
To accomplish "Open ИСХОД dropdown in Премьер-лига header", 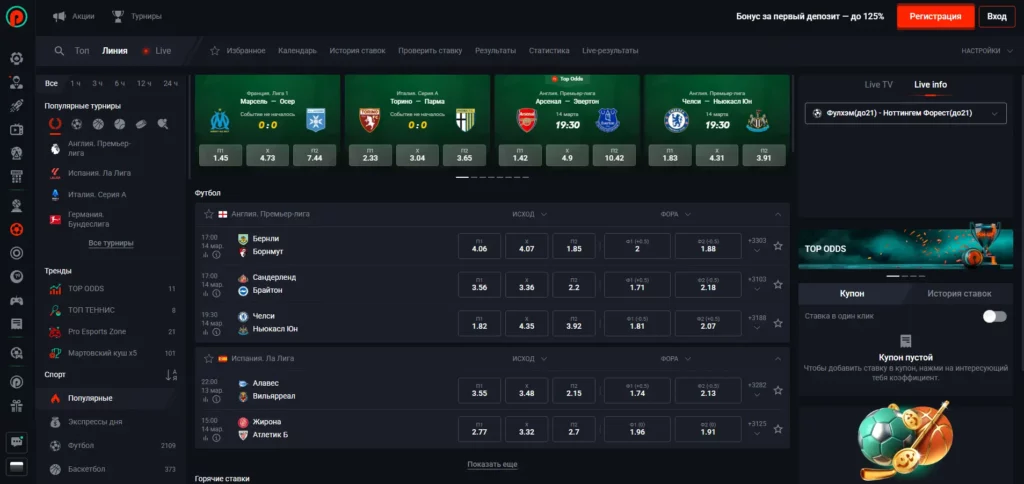I will [x=530, y=214].
